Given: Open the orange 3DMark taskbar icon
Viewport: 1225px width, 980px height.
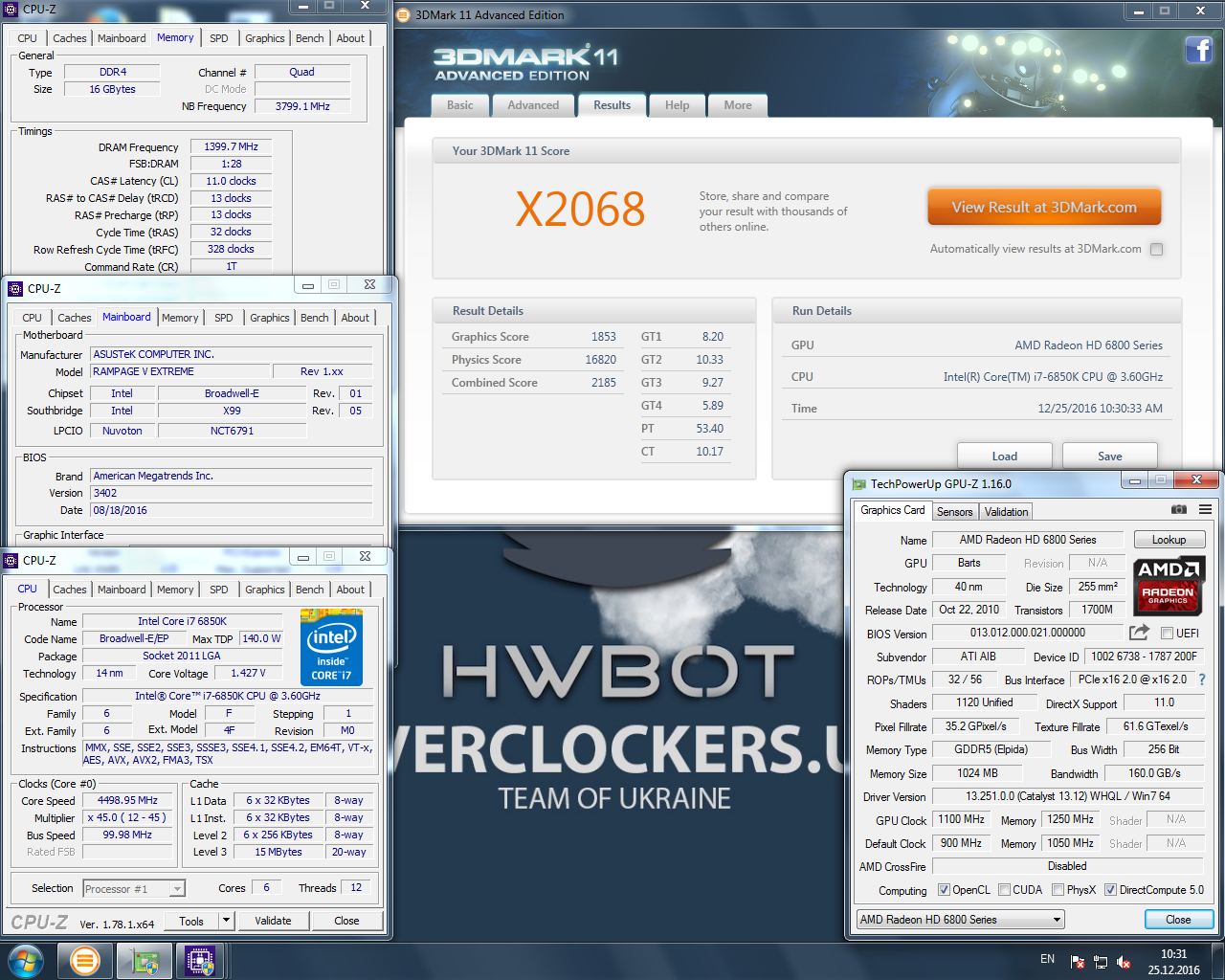Looking at the screenshot, I should coord(85,961).
